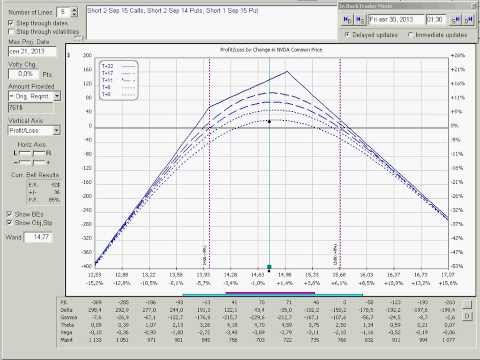
Task: Toggle Show BEs checkbox
Action: (10, 214)
